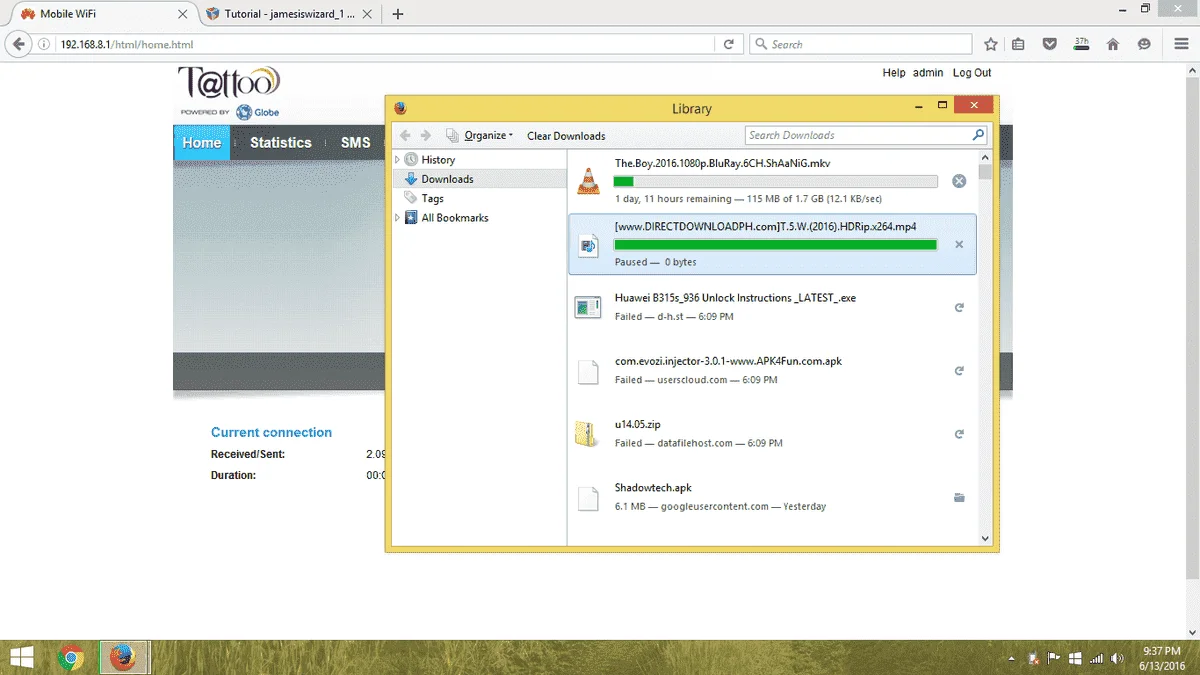
Task: Select Tags in Library sidebar
Action: [432, 198]
